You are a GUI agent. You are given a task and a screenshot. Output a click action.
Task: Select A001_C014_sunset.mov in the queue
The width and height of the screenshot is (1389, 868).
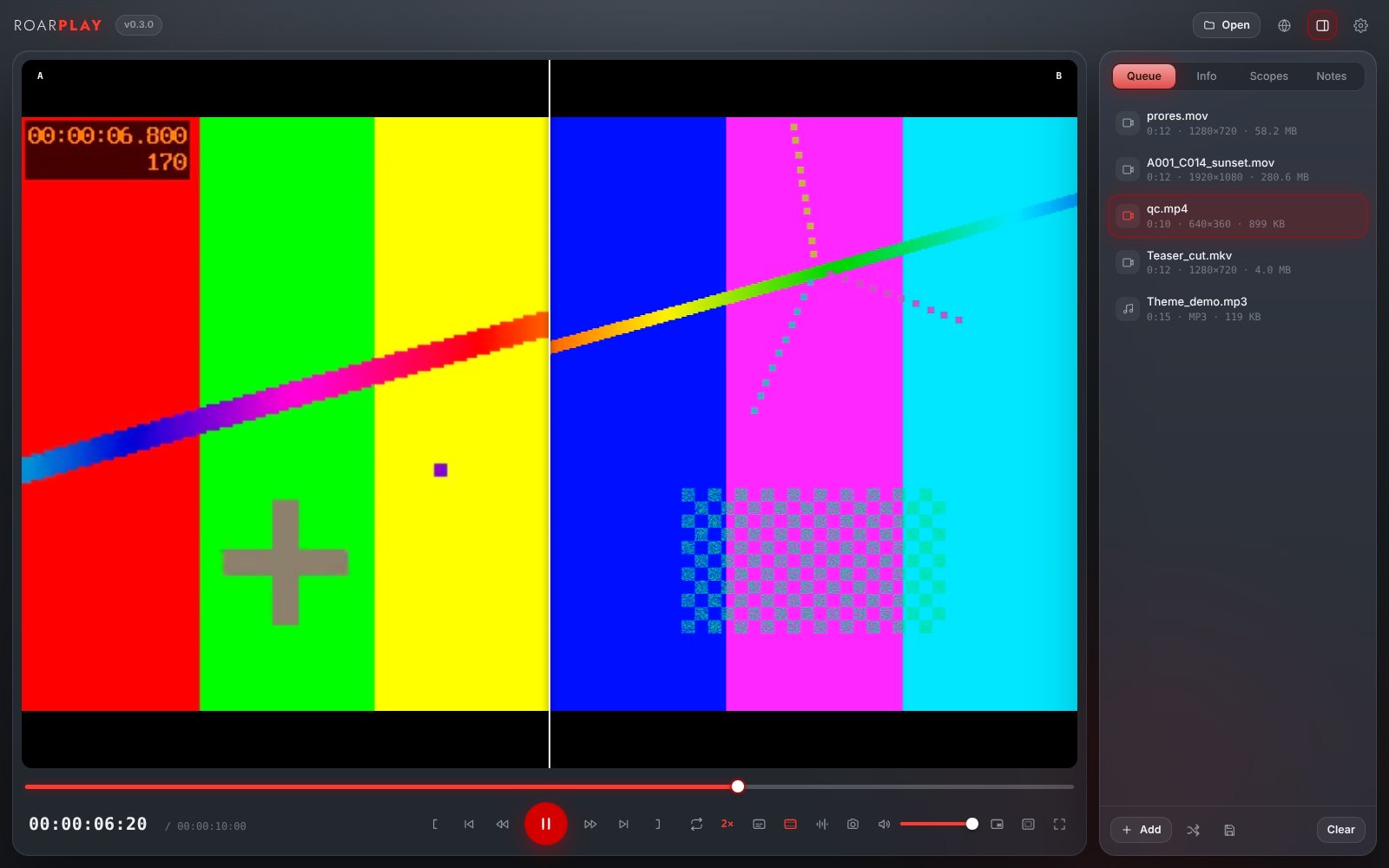tap(1238, 169)
